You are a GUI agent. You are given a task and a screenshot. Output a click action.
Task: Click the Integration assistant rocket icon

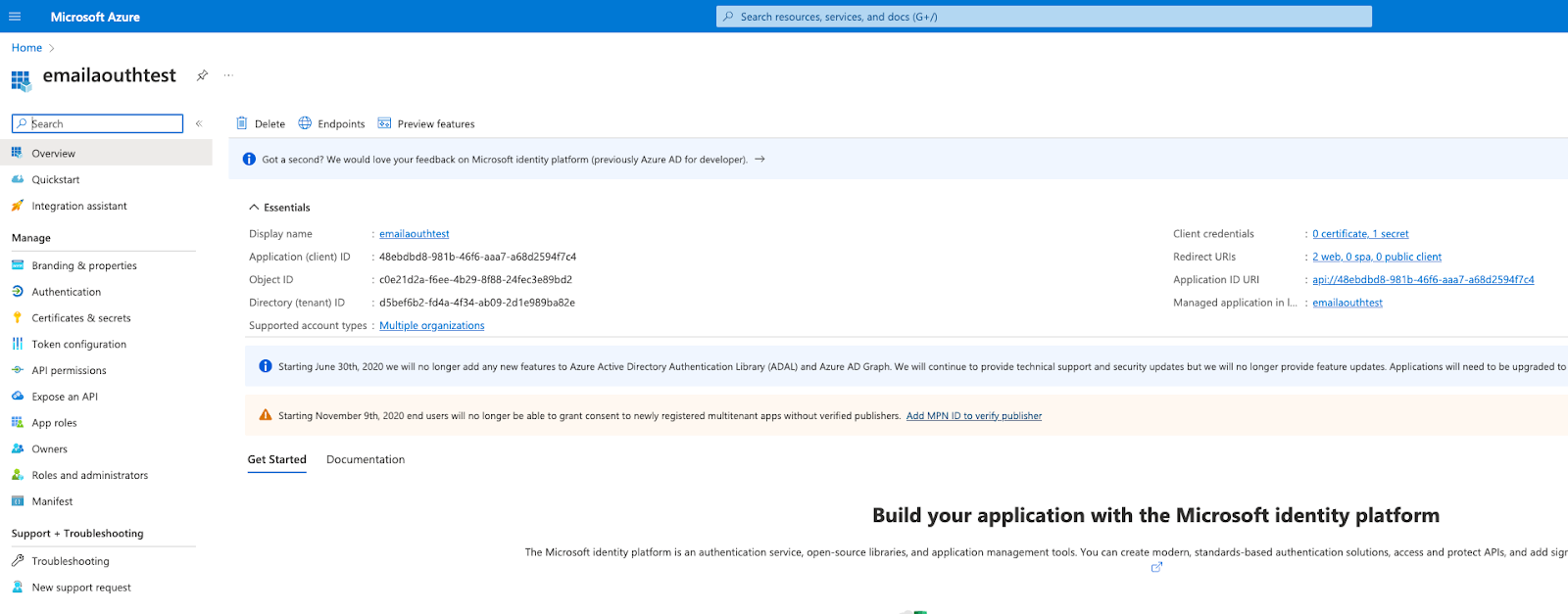point(17,206)
